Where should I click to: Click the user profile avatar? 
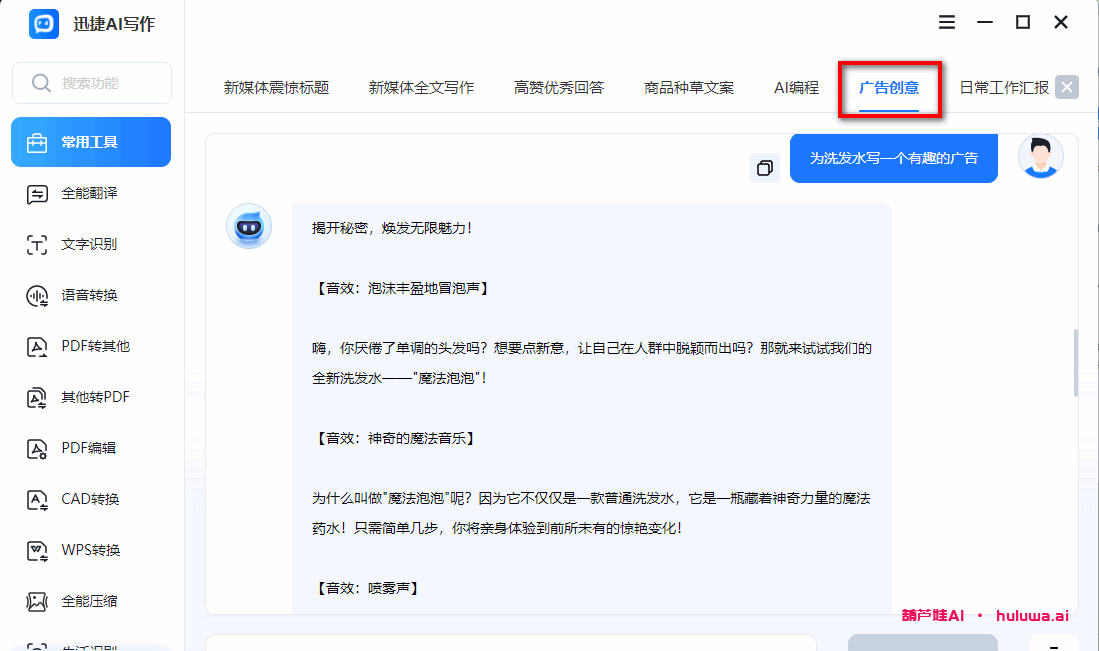(1041, 156)
